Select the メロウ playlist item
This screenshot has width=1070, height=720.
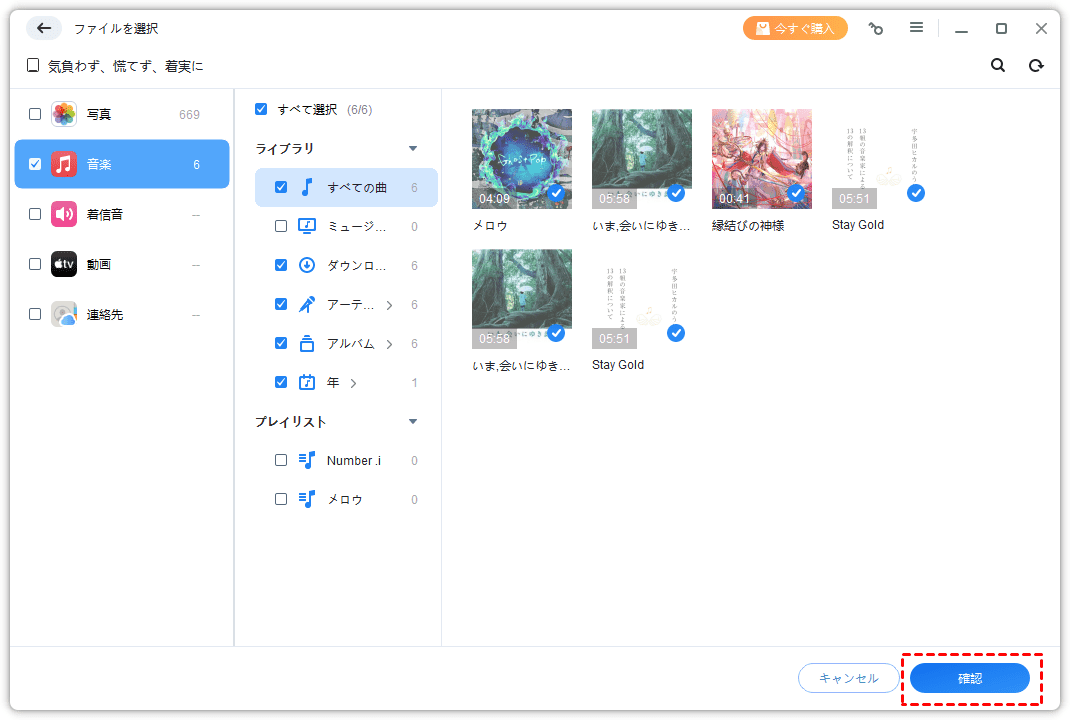pyautogui.click(x=345, y=499)
